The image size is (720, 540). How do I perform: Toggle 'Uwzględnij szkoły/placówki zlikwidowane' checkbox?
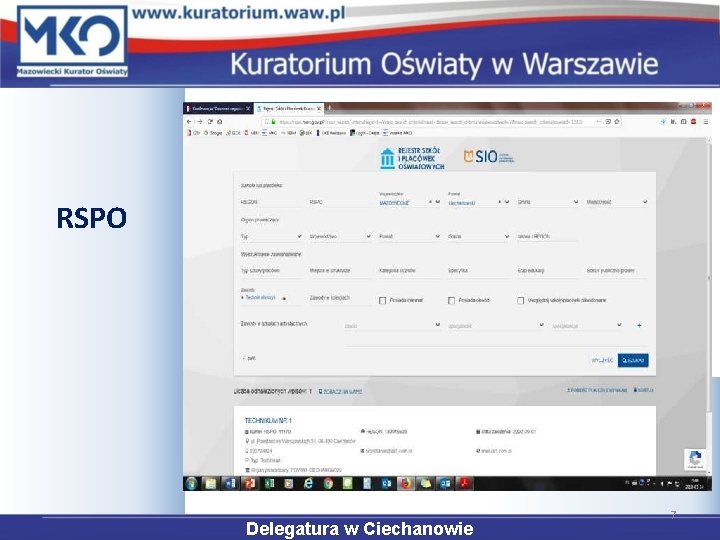[520, 300]
